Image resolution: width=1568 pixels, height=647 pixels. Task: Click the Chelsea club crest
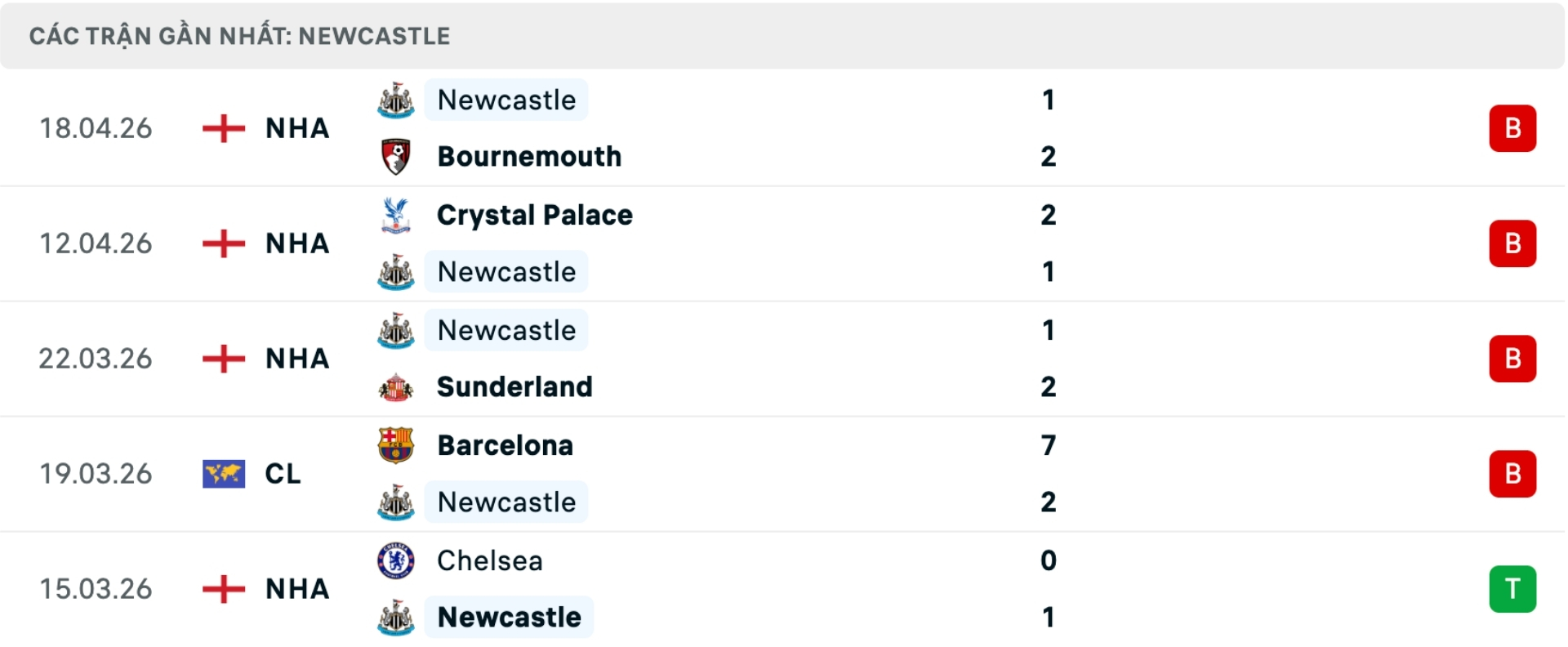(x=396, y=560)
